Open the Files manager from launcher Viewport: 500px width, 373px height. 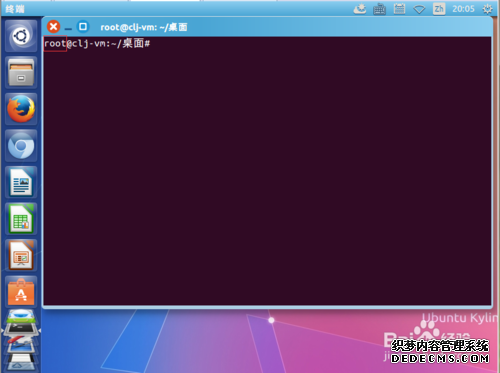click(21, 72)
